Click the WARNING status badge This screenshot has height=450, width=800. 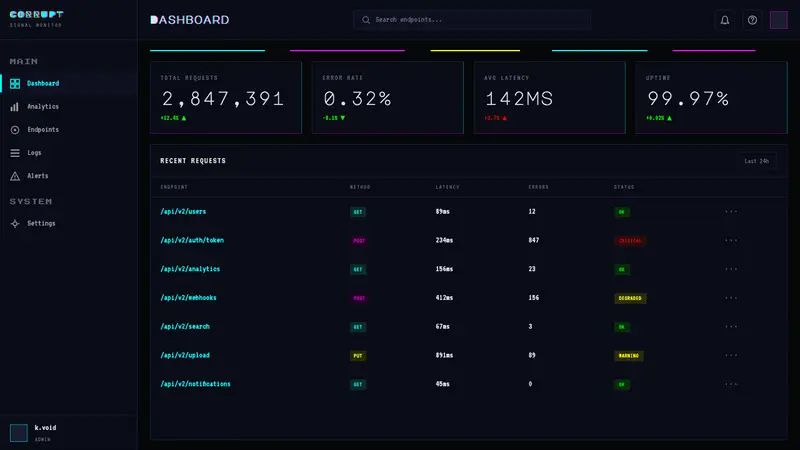[629, 356]
